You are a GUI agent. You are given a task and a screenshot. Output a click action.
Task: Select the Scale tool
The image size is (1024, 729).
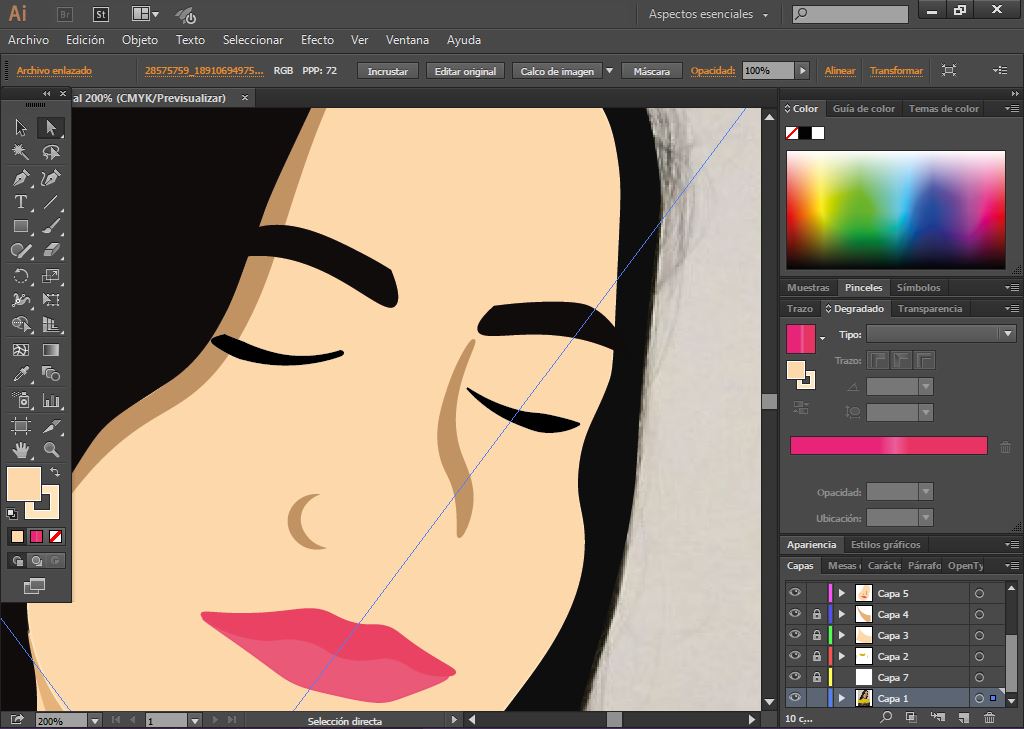tap(51, 276)
